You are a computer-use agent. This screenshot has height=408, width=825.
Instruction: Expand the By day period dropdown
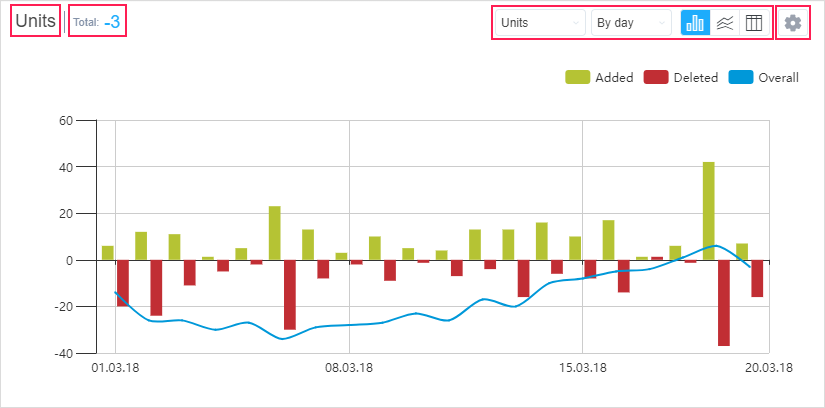coord(631,23)
